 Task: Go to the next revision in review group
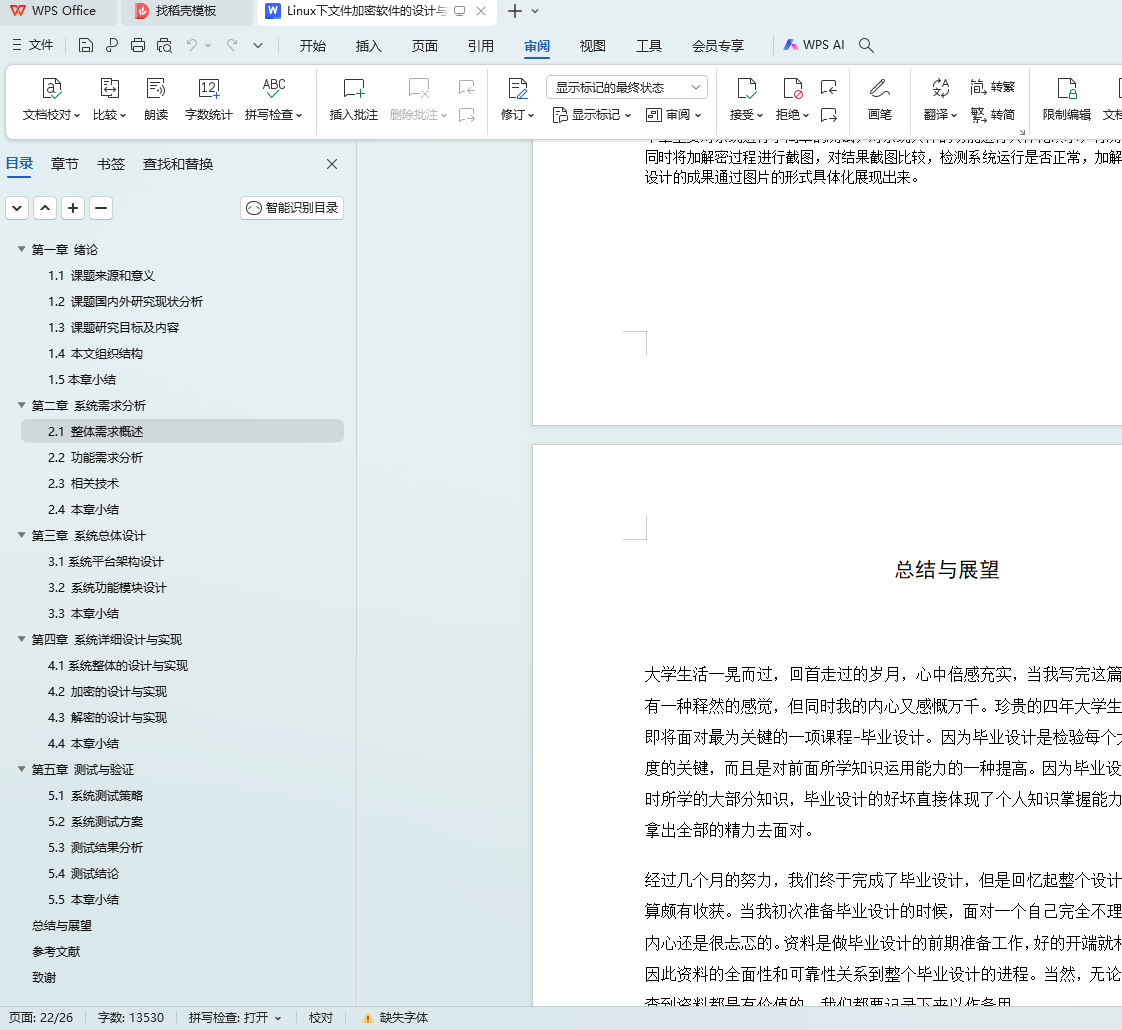(829, 115)
